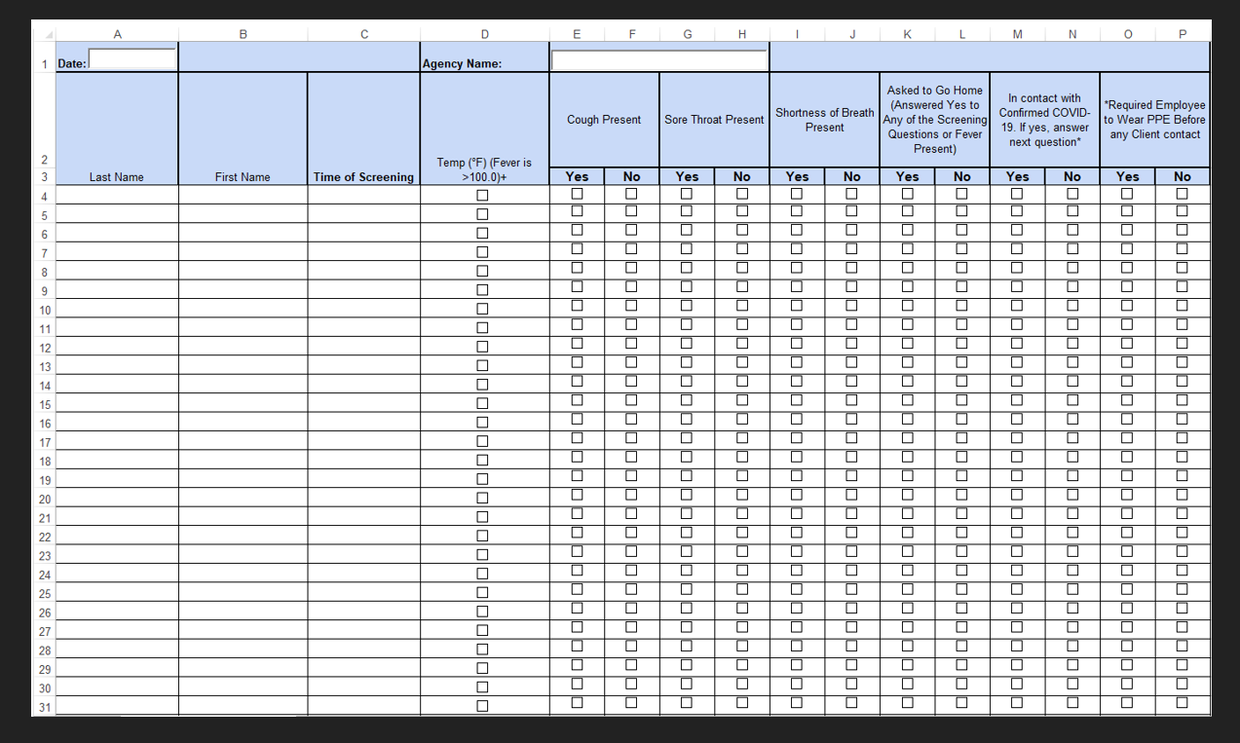Click the First Name cell in row 4
The width and height of the screenshot is (1240, 743).
[x=242, y=195]
